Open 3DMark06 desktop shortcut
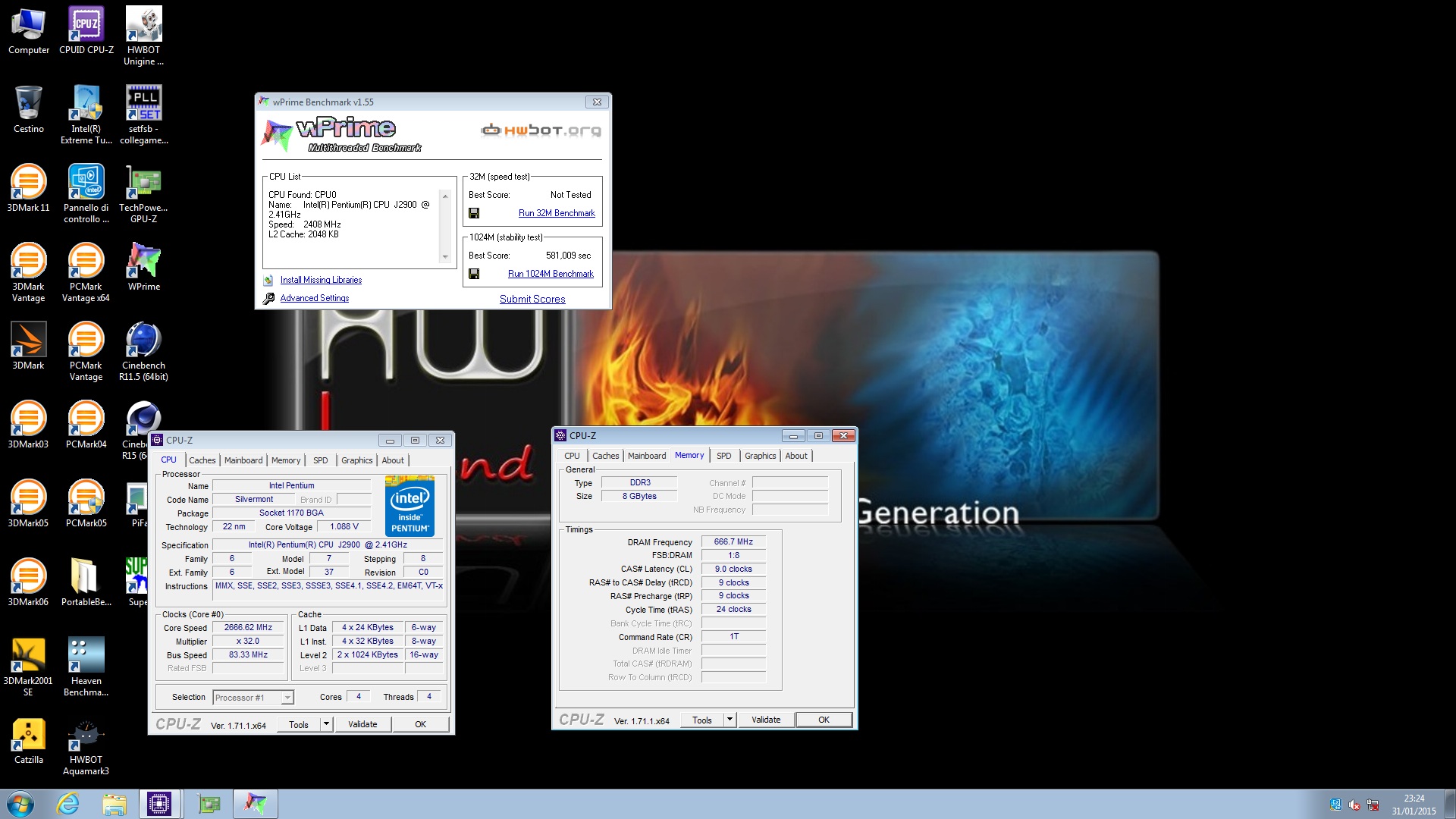This screenshot has width=1456, height=819. click(29, 582)
